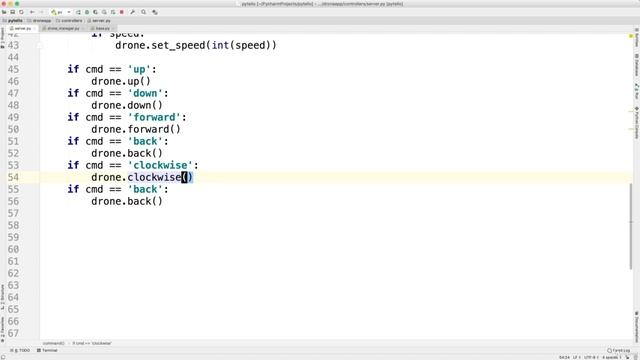The height and width of the screenshot is (360, 640).
Task: Click the Profile toolbar icon
Action: click(x=104, y=12)
